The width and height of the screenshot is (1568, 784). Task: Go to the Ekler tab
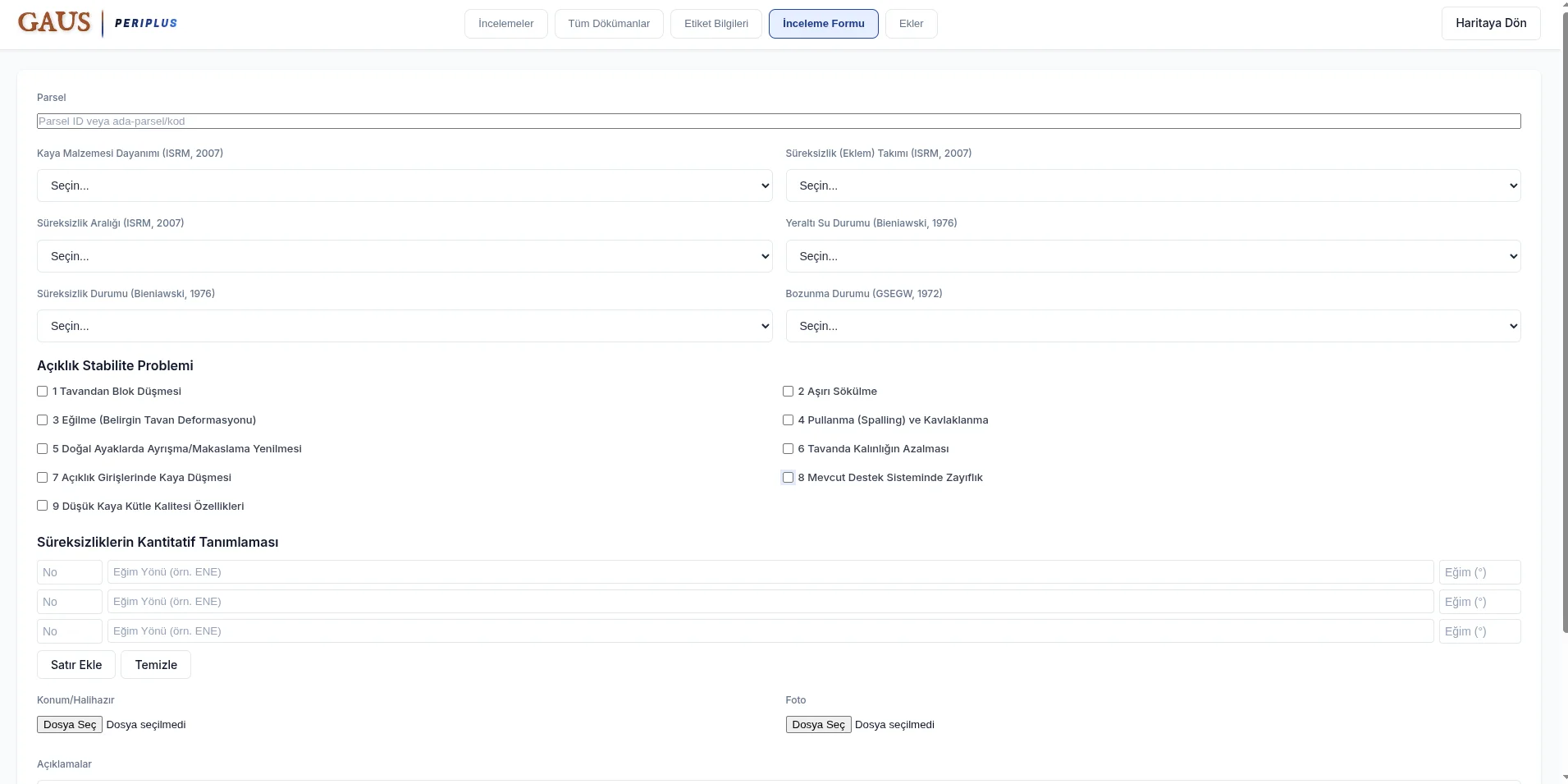[x=912, y=24]
